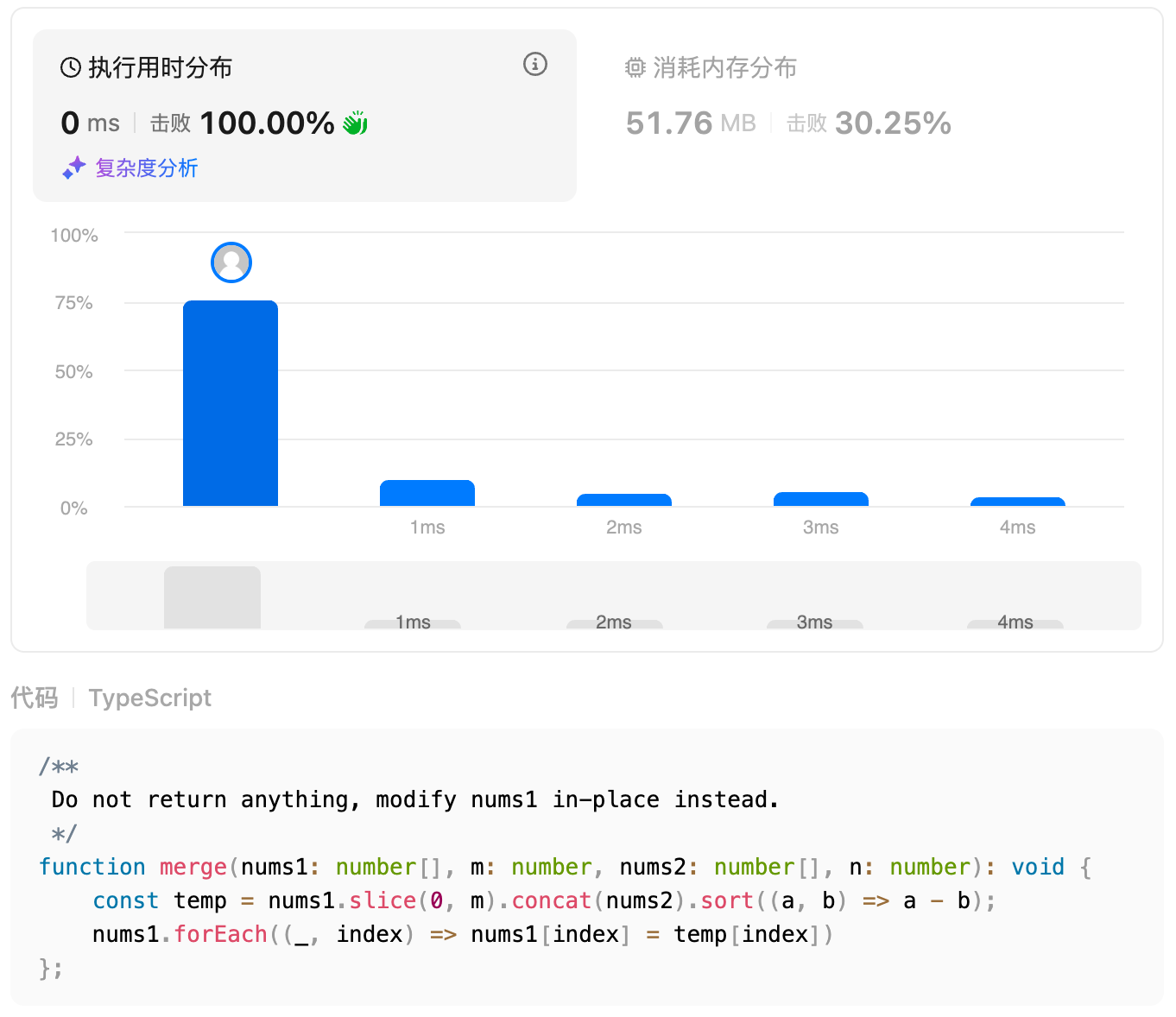This screenshot has height=1017, width=1176.
Task: Click the 4ms bar in the chart
Action: tap(1018, 502)
